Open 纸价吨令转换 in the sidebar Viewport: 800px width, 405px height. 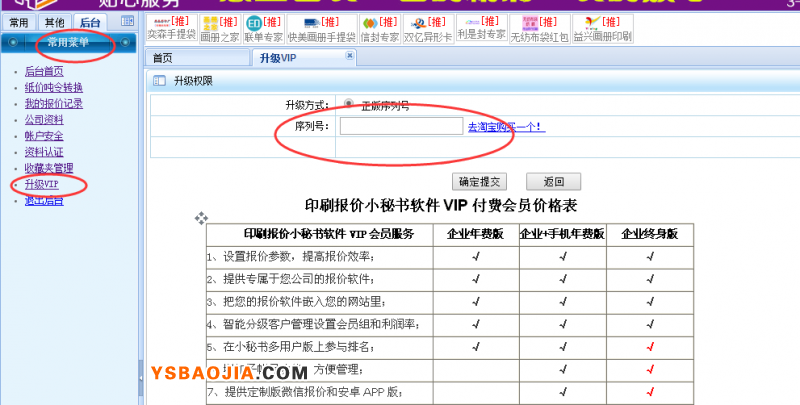tap(54, 88)
